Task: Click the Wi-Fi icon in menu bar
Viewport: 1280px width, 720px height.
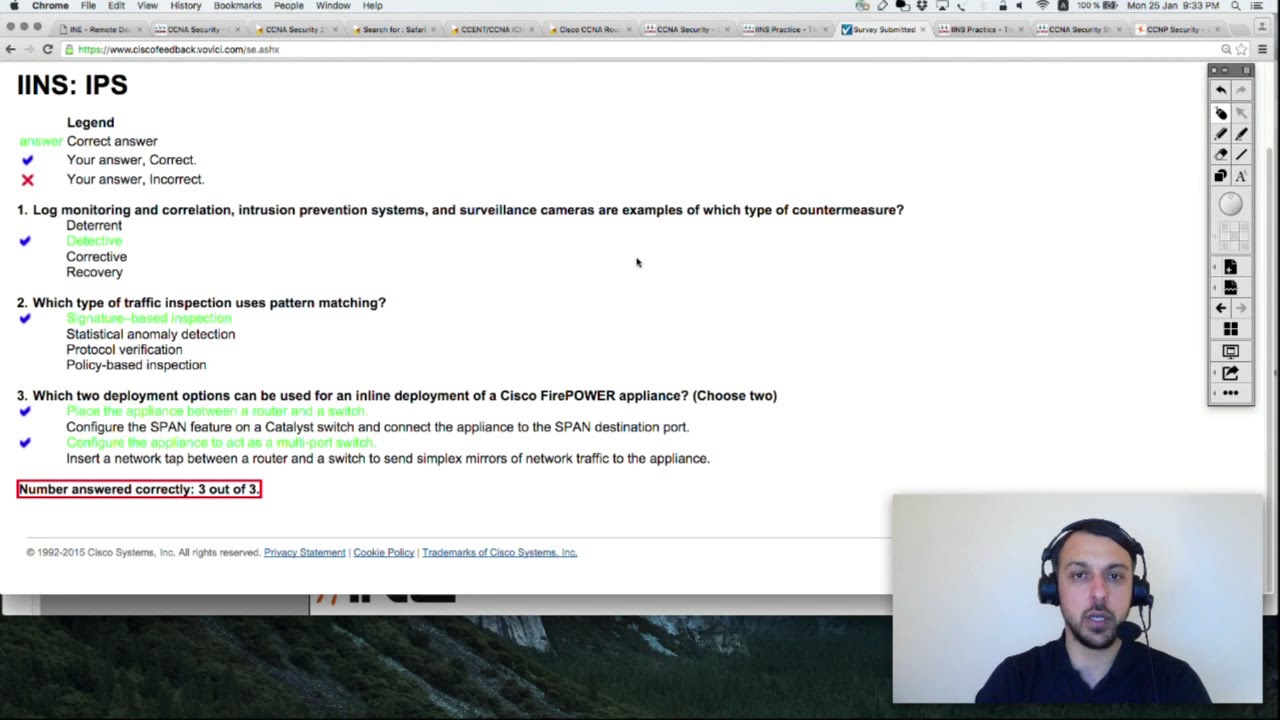Action: coord(1043,6)
